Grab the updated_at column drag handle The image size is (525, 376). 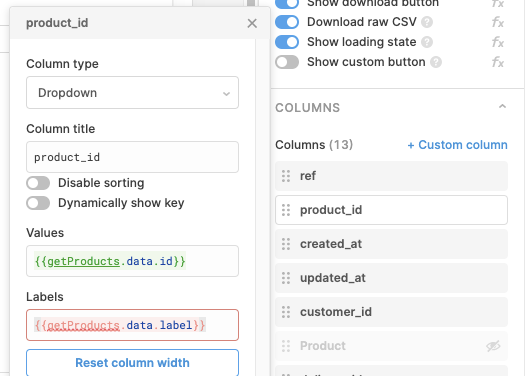[286, 278]
